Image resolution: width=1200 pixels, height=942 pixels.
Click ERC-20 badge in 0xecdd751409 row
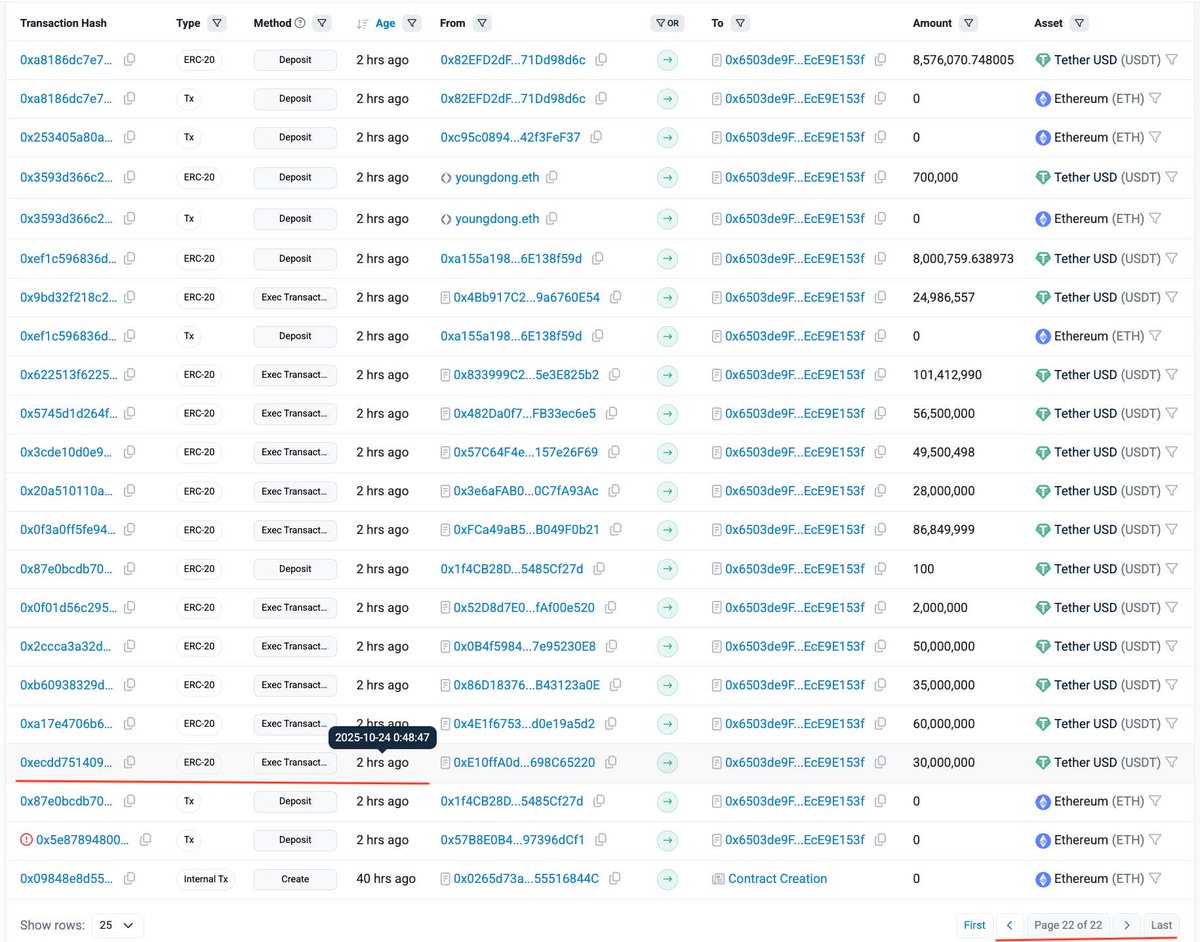[x=198, y=762]
